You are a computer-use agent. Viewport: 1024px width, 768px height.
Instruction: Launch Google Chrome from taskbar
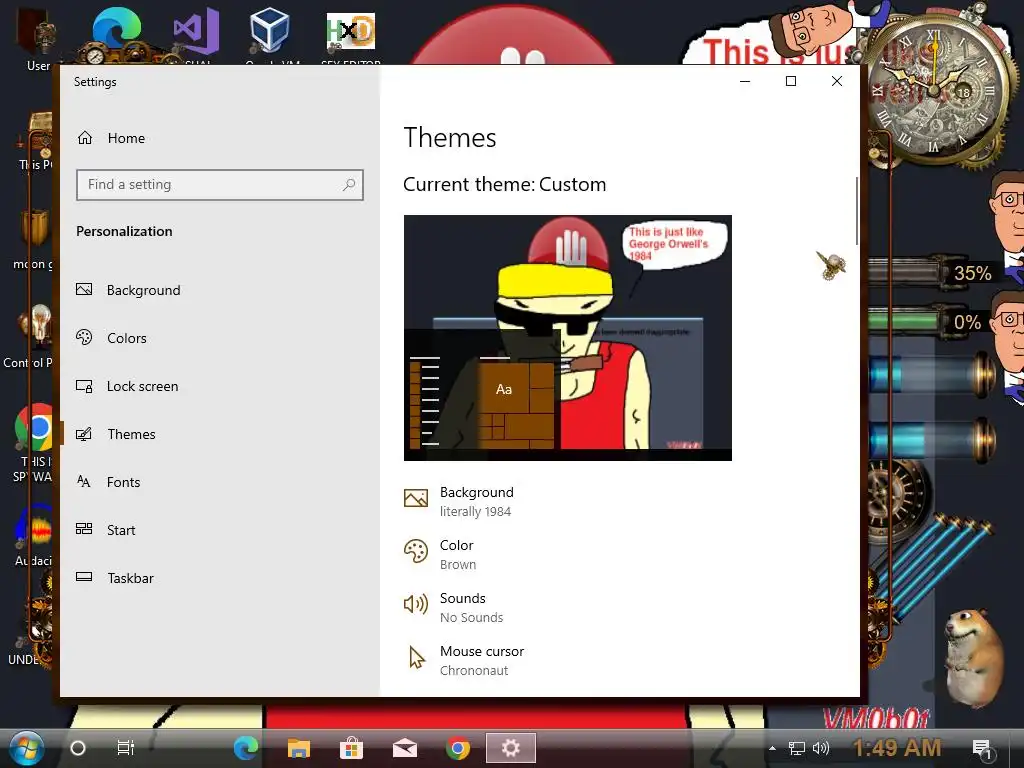point(458,748)
